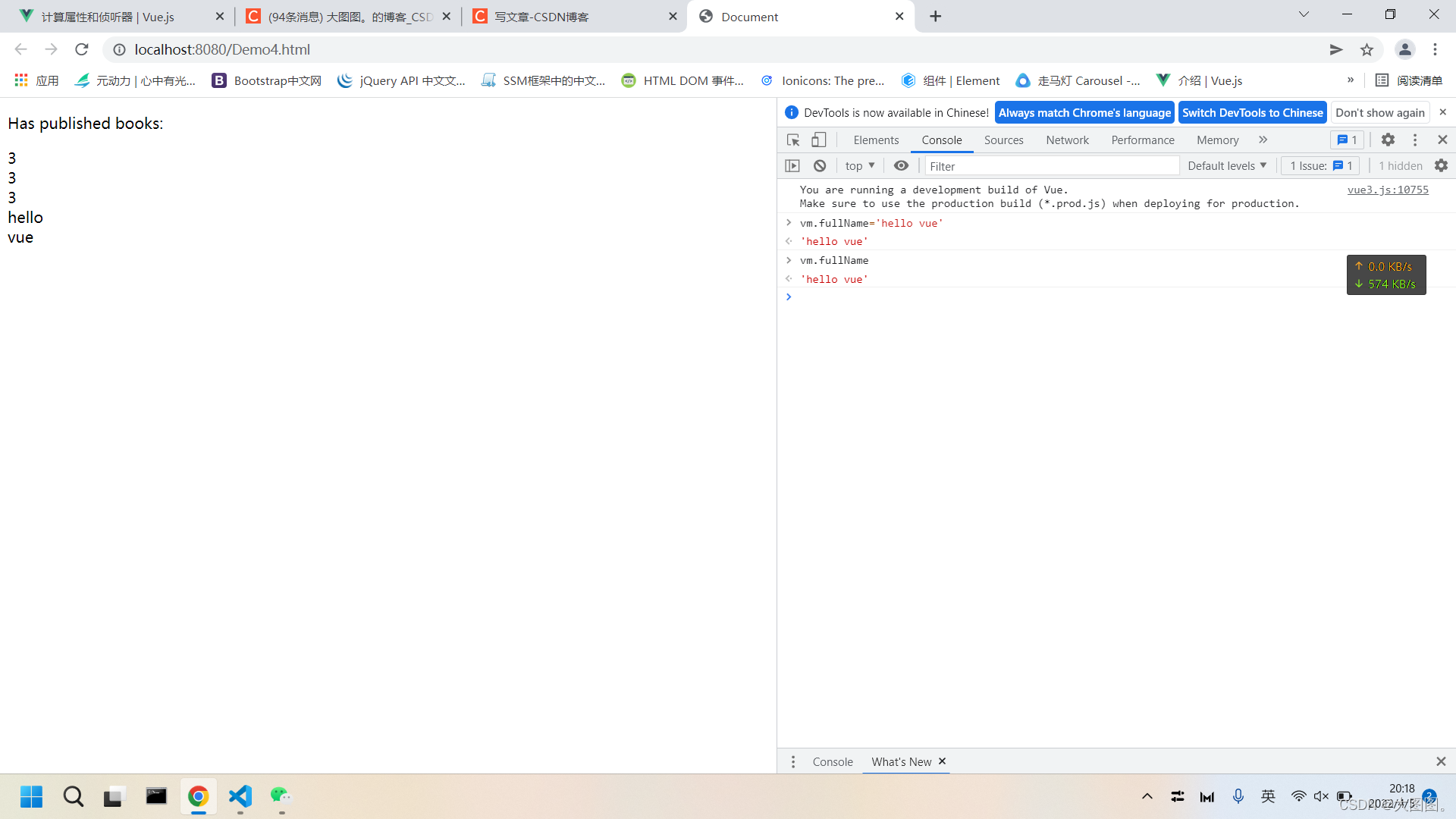The image size is (1456, 819).
Task: Clear console with the ban icon
Action: tap(820, 166)
